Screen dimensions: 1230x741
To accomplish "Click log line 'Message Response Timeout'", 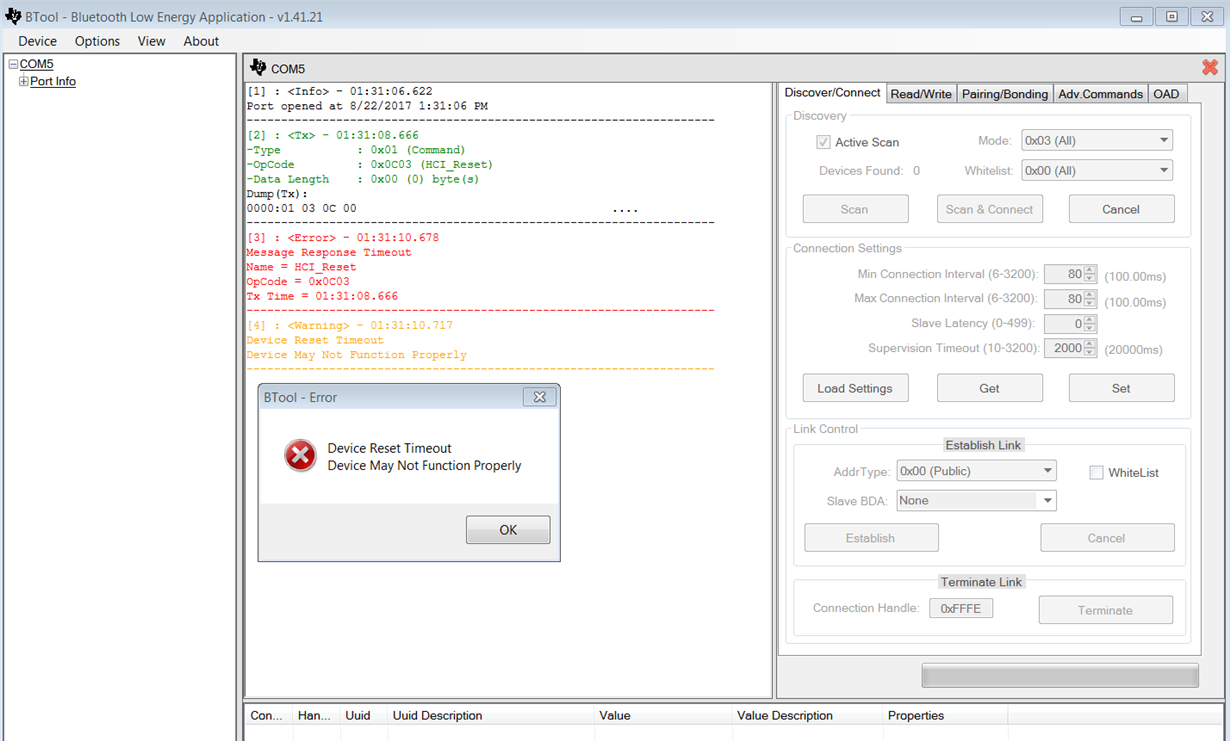I will (329, 253).
